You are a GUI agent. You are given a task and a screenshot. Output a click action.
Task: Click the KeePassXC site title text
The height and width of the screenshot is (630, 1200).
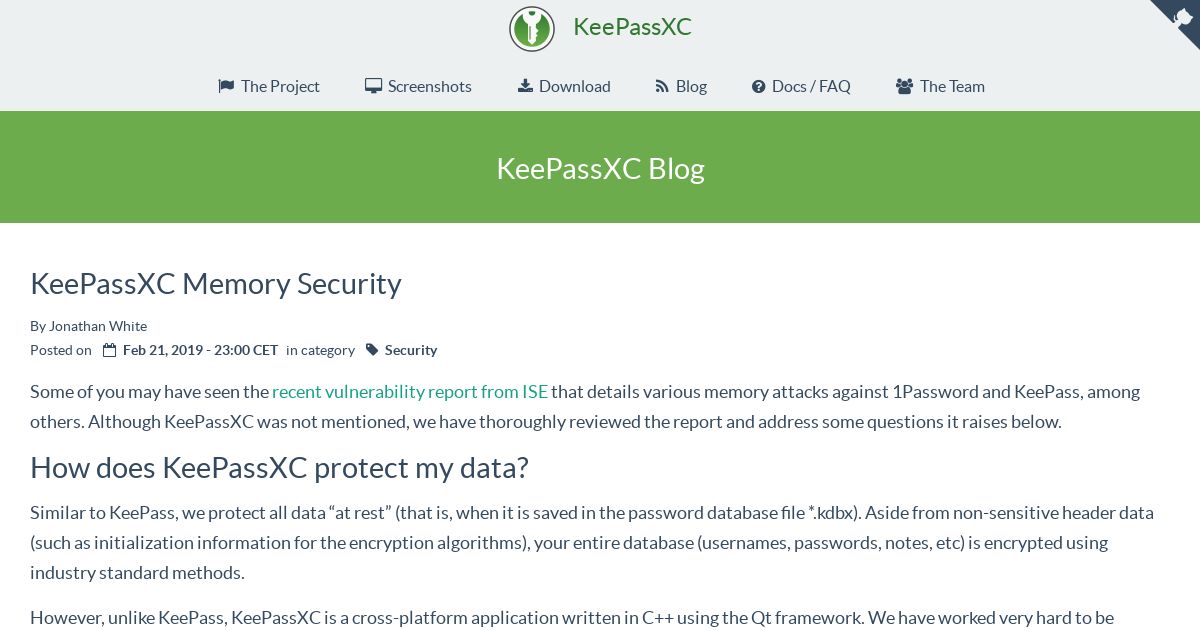coord(632,27)
